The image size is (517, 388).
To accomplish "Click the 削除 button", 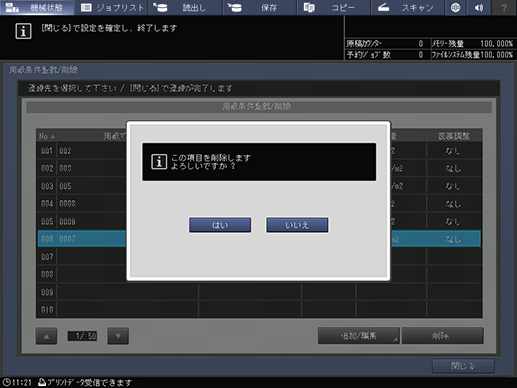I will [443, 336].
